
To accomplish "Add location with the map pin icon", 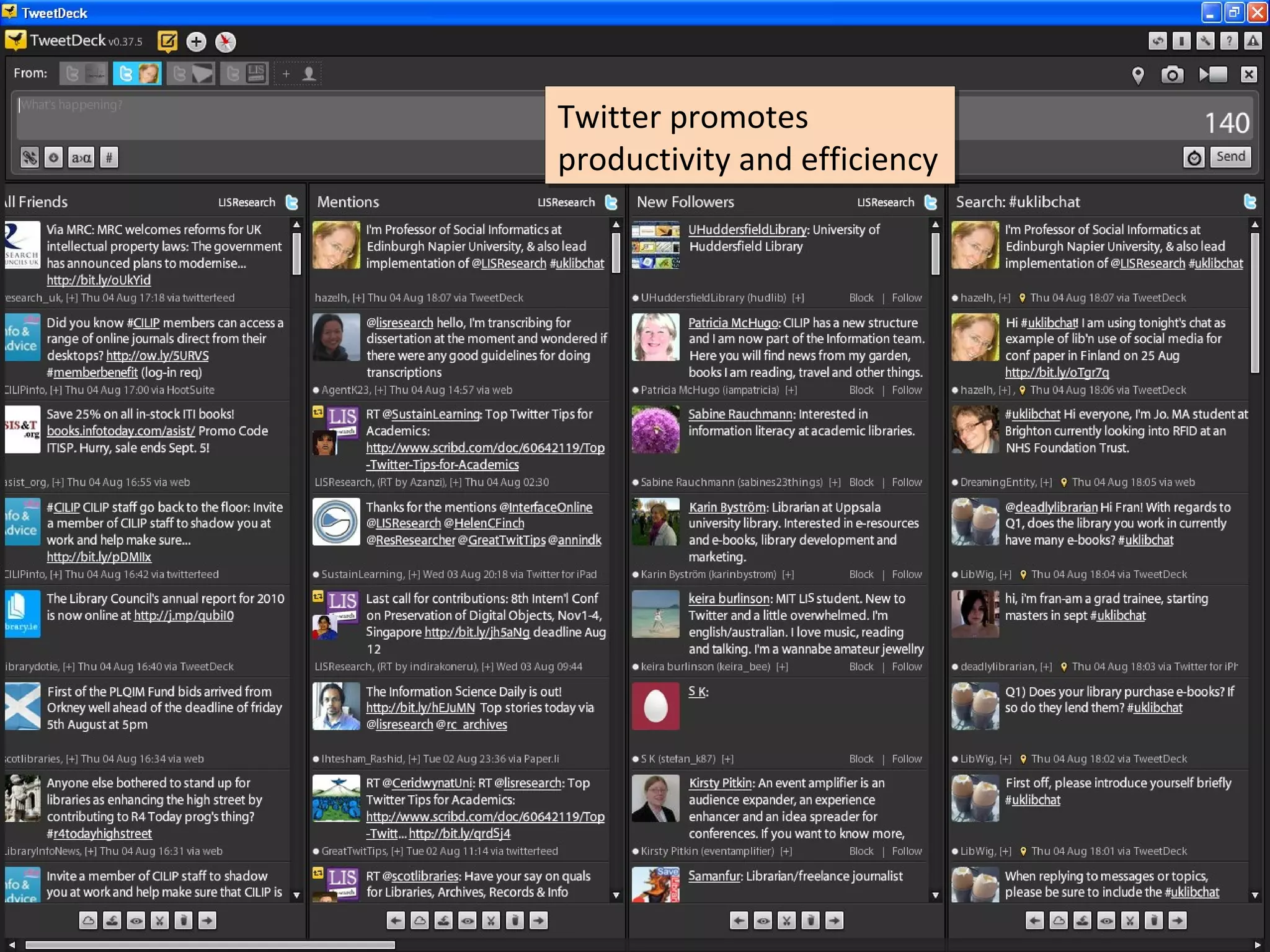I will (x=1137, y=76).
